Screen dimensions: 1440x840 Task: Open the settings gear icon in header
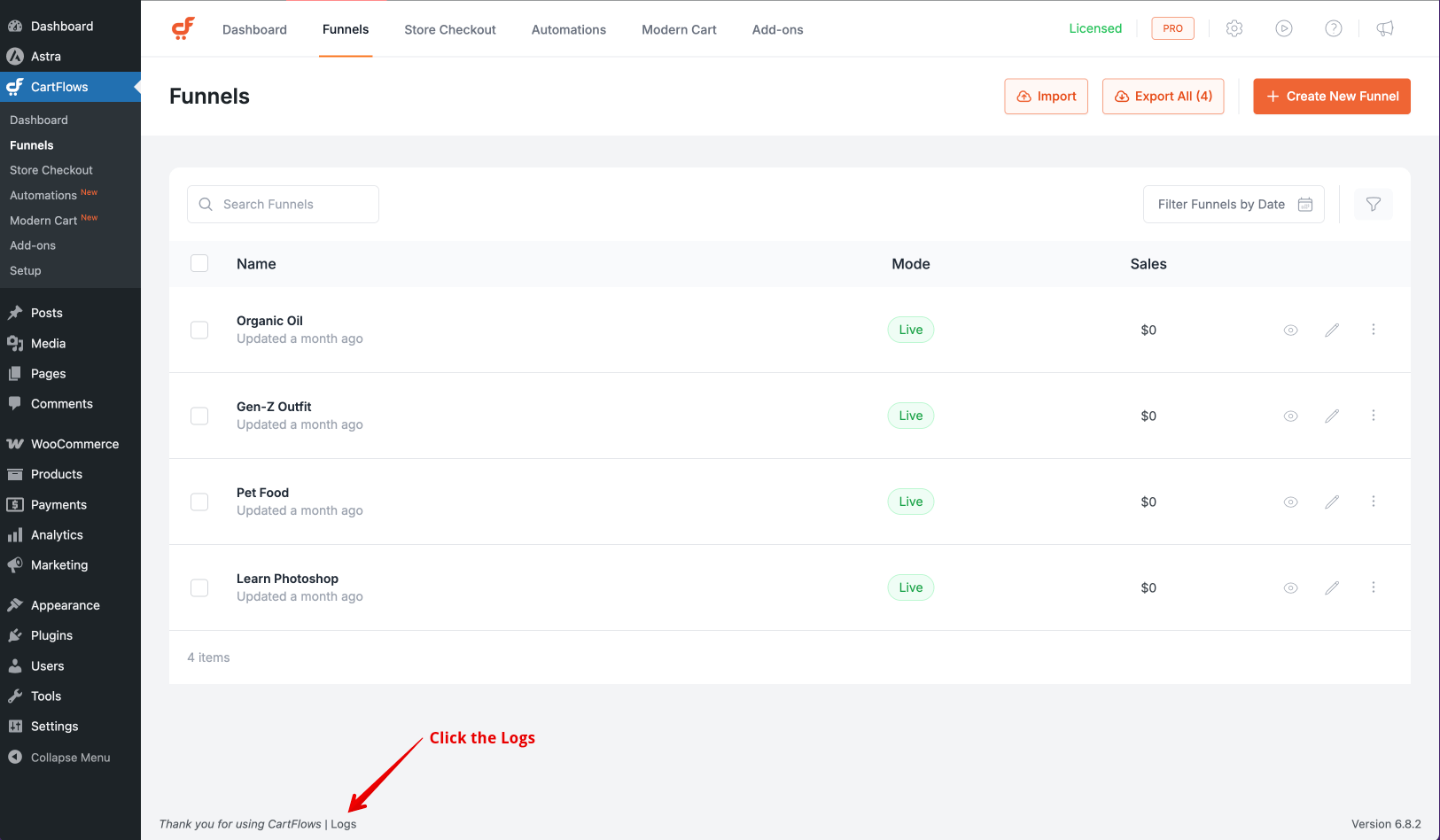[x=1234, y=28]
